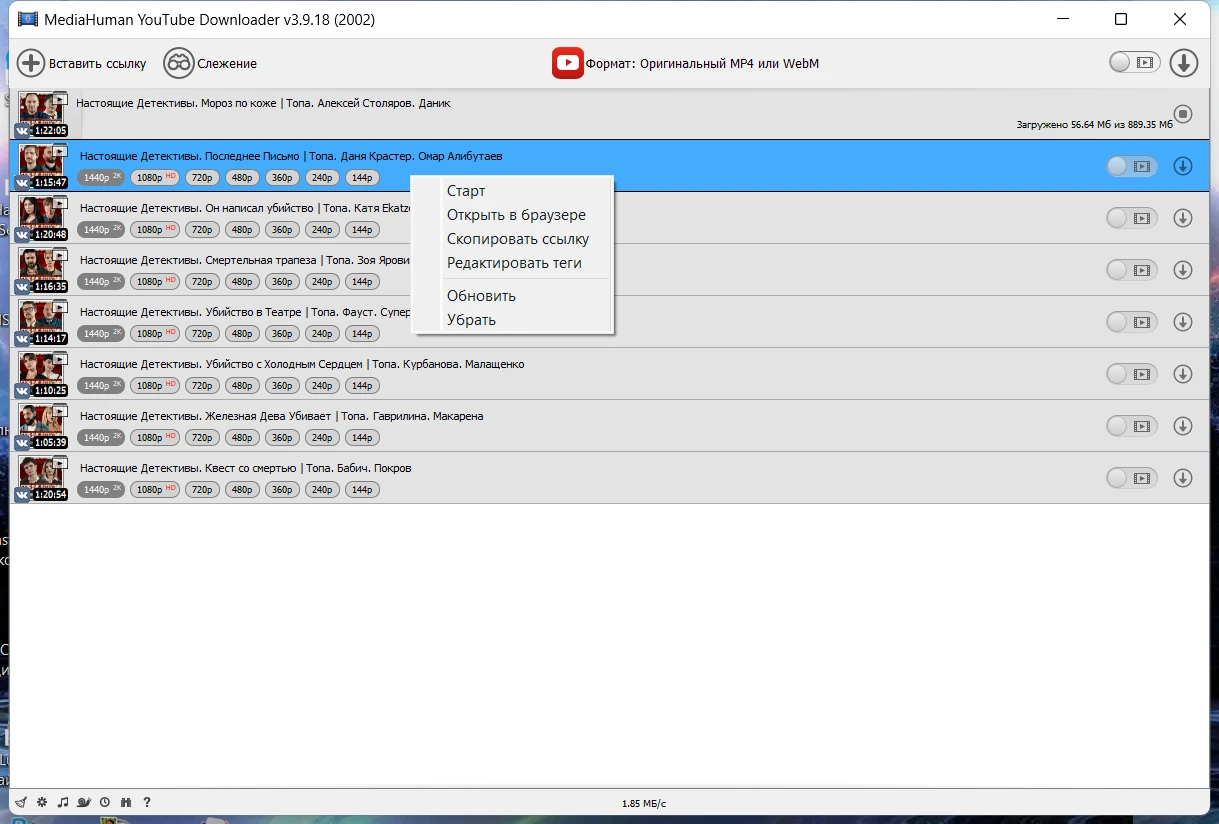The width and height of the screenshot is (1219, 824).
Task: Toggle the video switch in top toolbar
Action: click(1133, 63)
